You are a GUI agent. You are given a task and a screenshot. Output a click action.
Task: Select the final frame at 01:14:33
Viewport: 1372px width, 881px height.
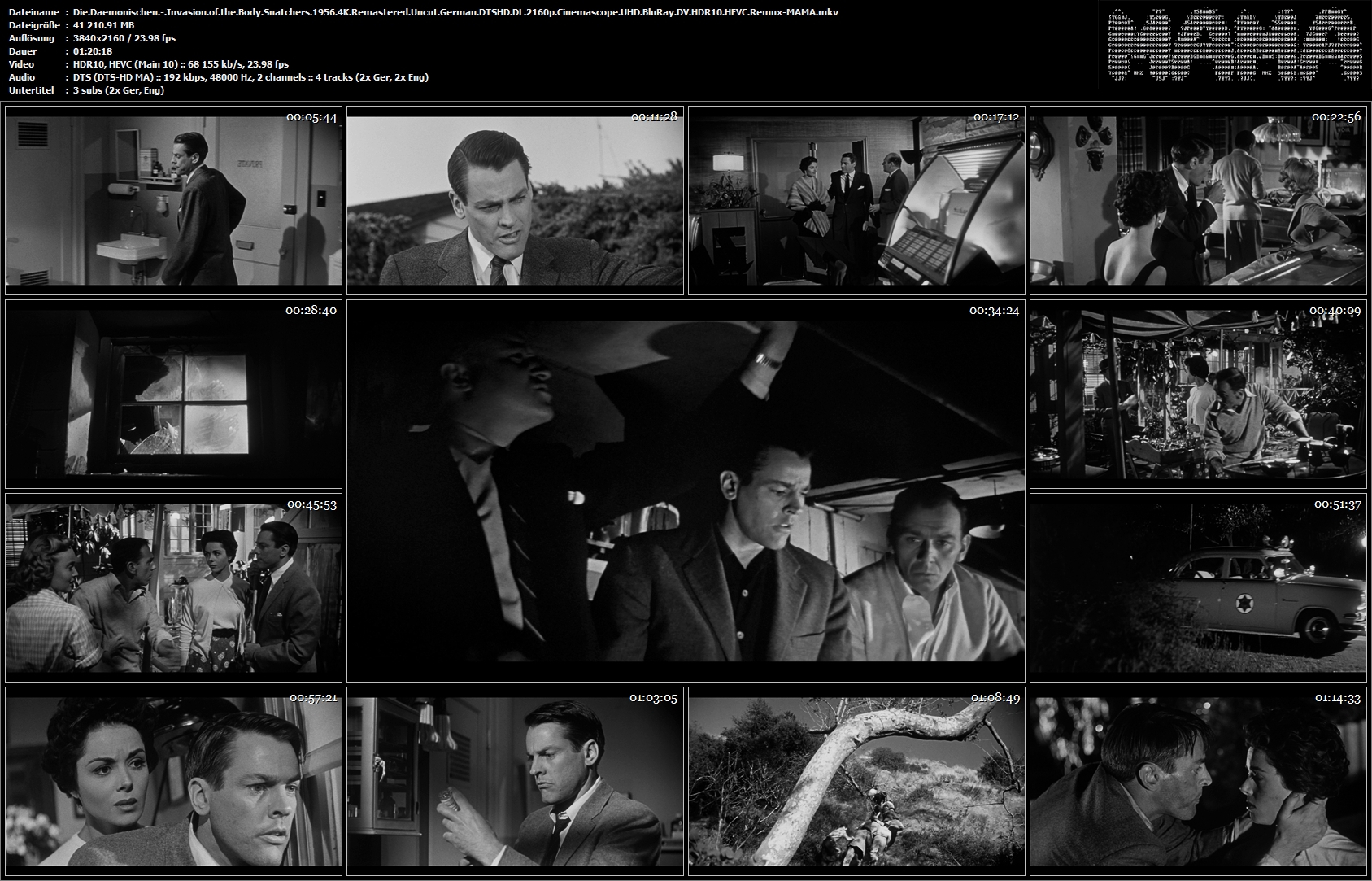click(x=1198, y=781)
